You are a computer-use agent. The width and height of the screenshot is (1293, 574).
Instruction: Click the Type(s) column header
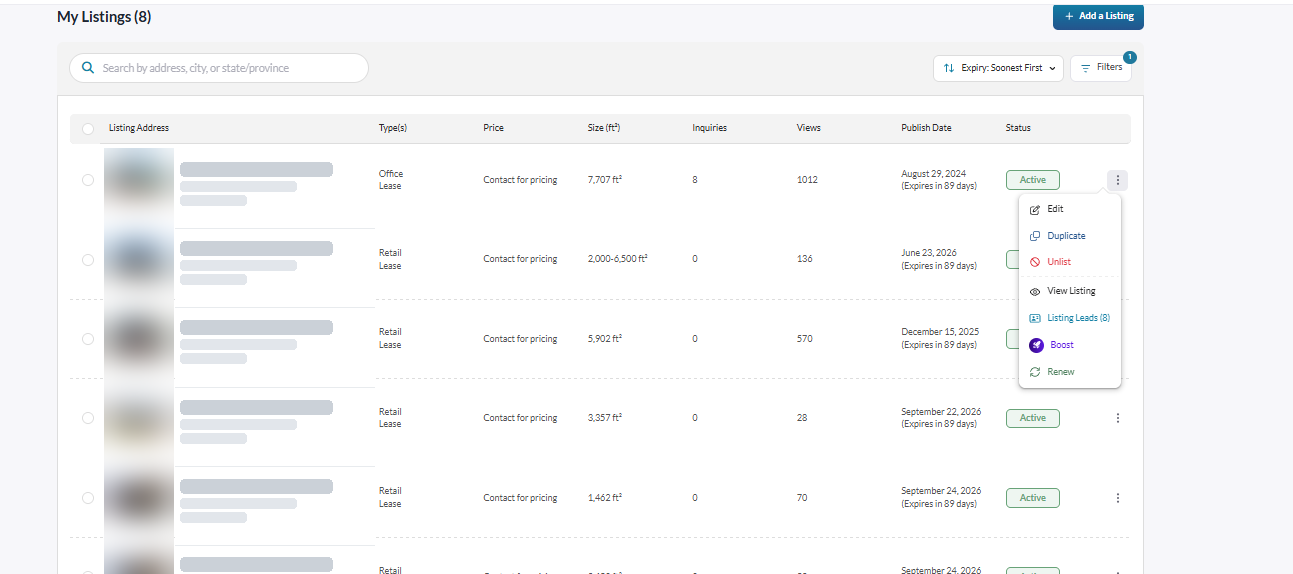(x=393, y=128)
